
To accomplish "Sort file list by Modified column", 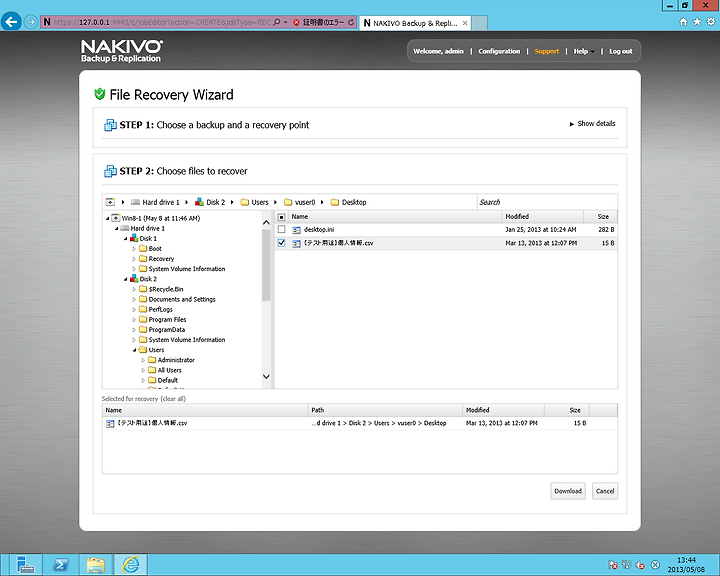I will coord(543,217).
